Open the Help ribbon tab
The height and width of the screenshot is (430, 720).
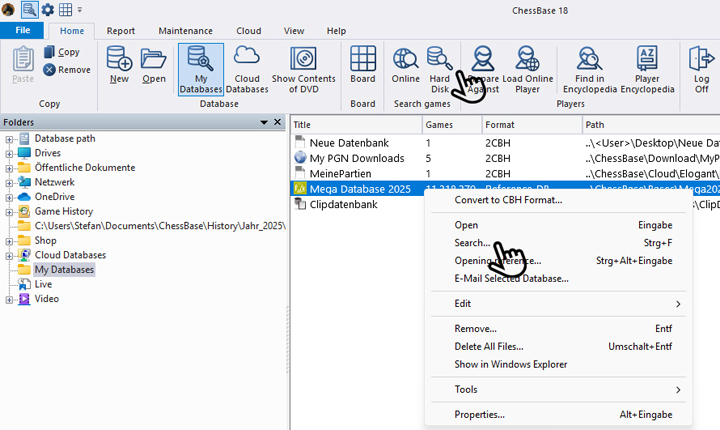pyautogui.click(x=336, y=31)
